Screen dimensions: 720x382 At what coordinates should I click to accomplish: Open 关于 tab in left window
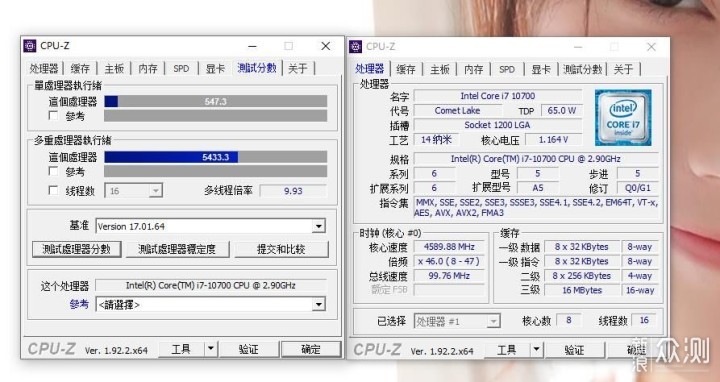(x=298, y=68)
